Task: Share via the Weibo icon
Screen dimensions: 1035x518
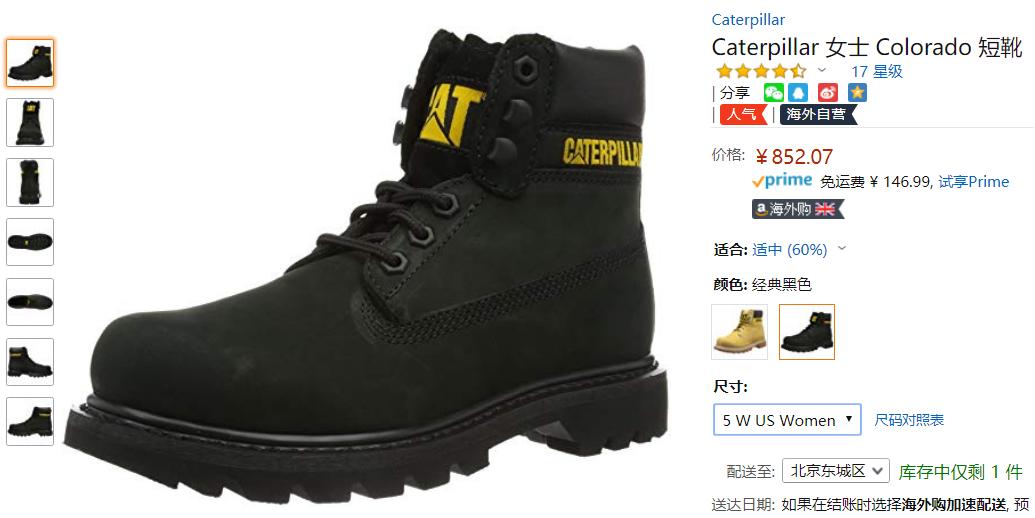Action: pos(828,92)
